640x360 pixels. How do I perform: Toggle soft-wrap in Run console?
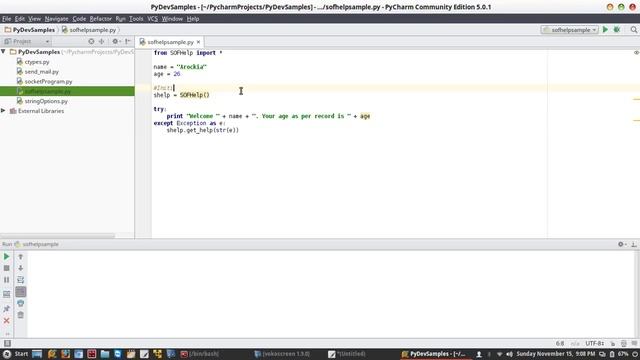click(20, 280)
